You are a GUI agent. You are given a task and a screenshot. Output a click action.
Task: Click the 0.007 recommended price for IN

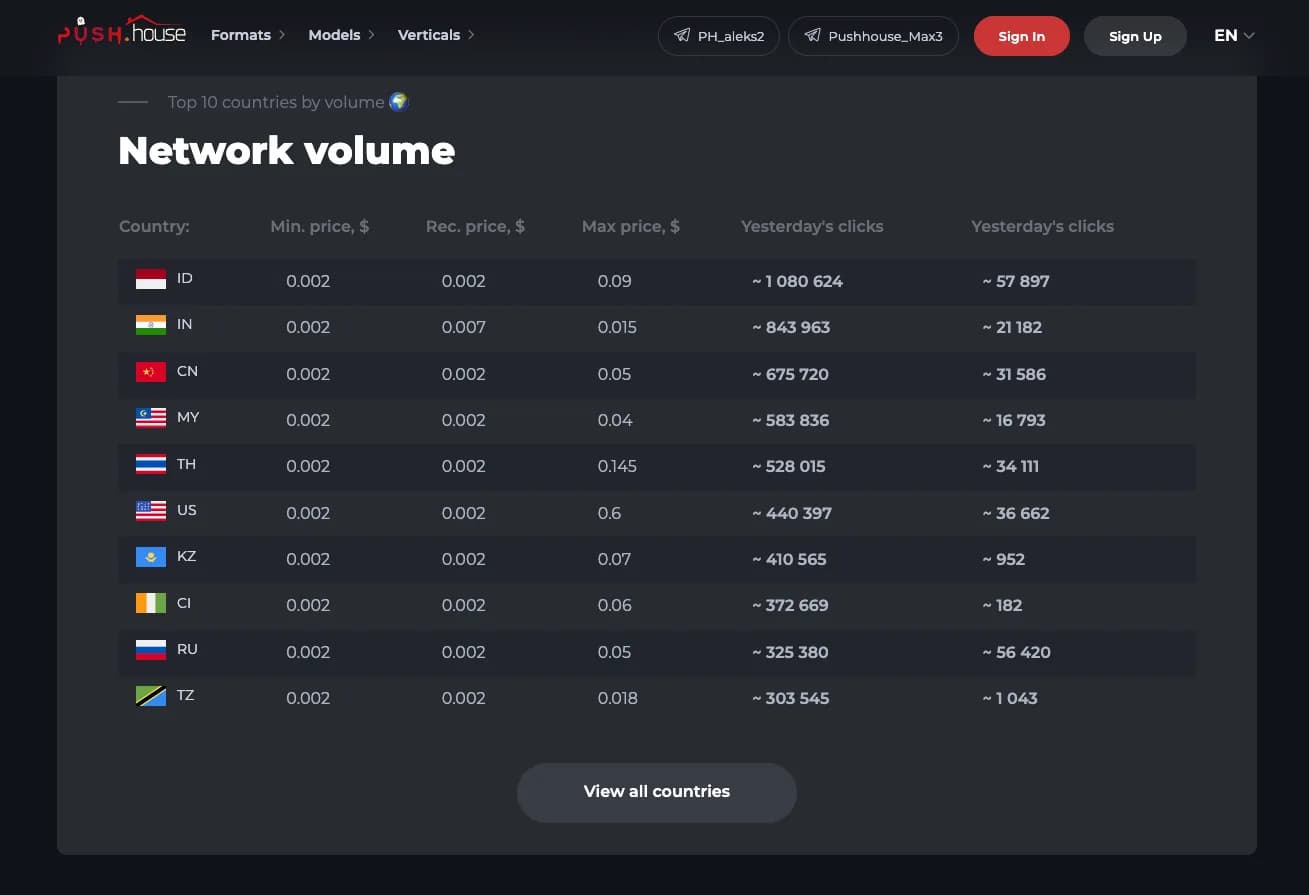point(464,328)
